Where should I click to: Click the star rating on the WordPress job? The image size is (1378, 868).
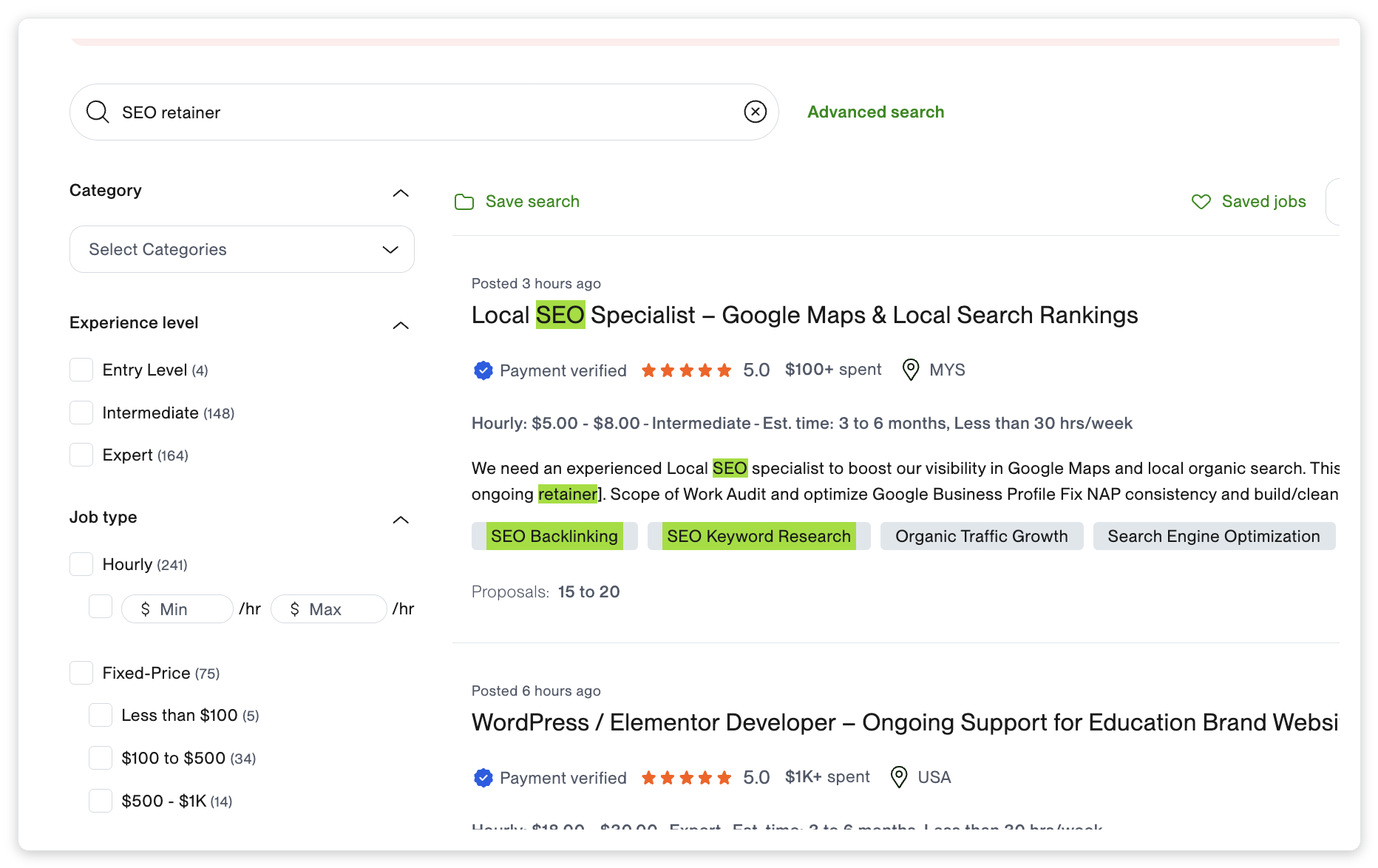tap(686, 778)
